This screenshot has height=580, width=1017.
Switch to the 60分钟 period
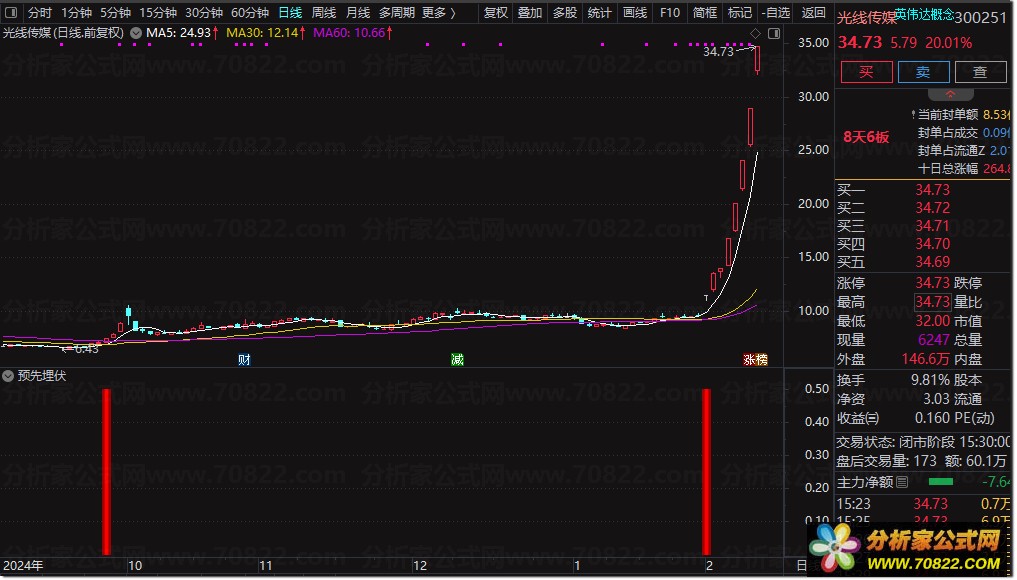point(250,12)
